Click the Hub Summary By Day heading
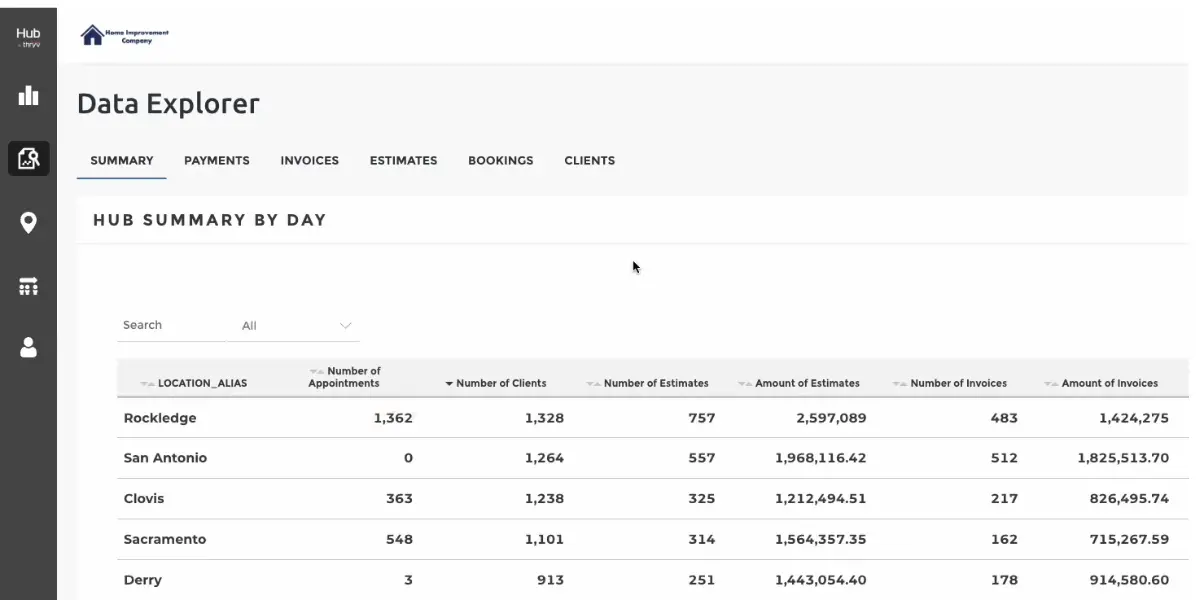 [x=210, y=220]
